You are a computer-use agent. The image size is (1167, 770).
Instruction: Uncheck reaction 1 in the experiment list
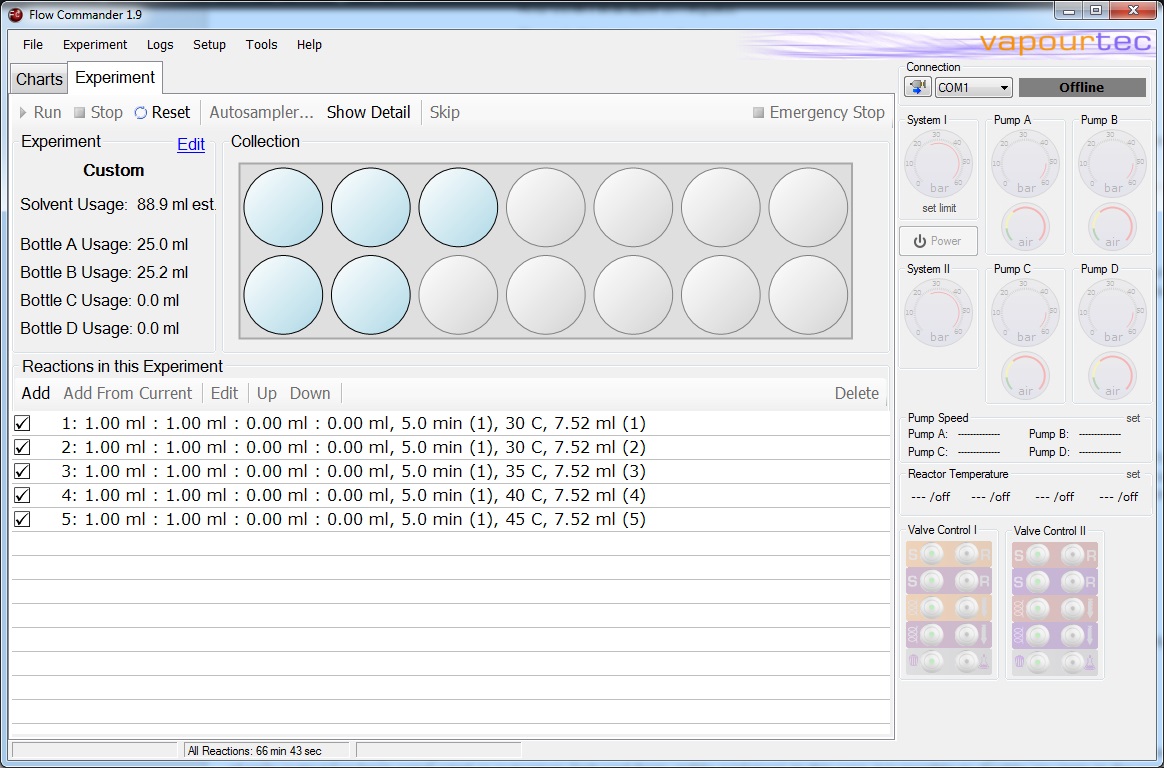[22, 423]
